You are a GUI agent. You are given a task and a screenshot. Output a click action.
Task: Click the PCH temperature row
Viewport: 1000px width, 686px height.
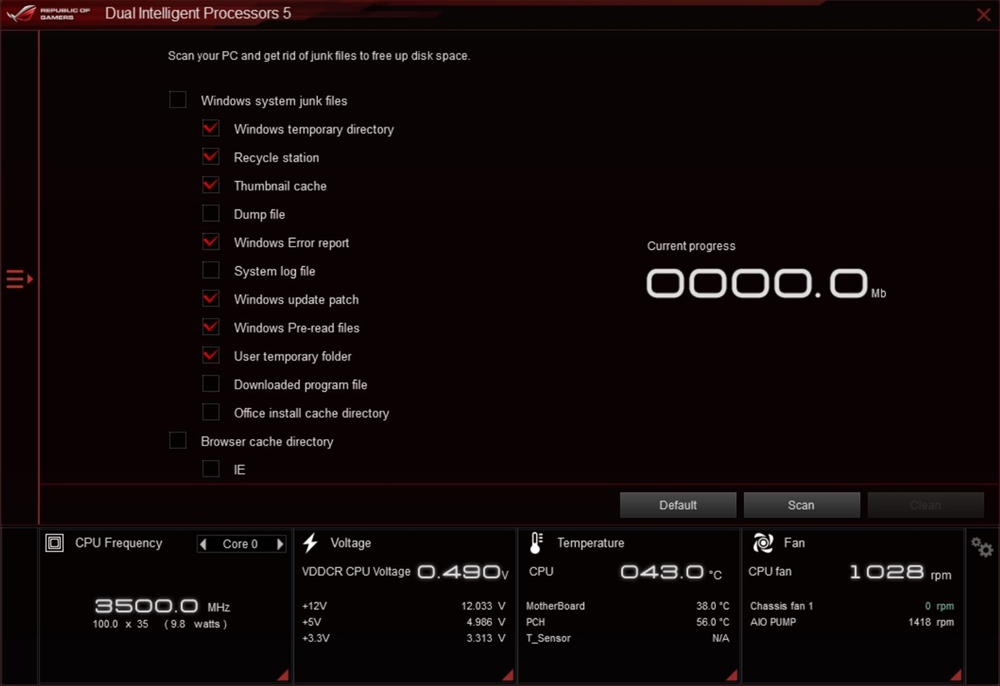point(628,622)
